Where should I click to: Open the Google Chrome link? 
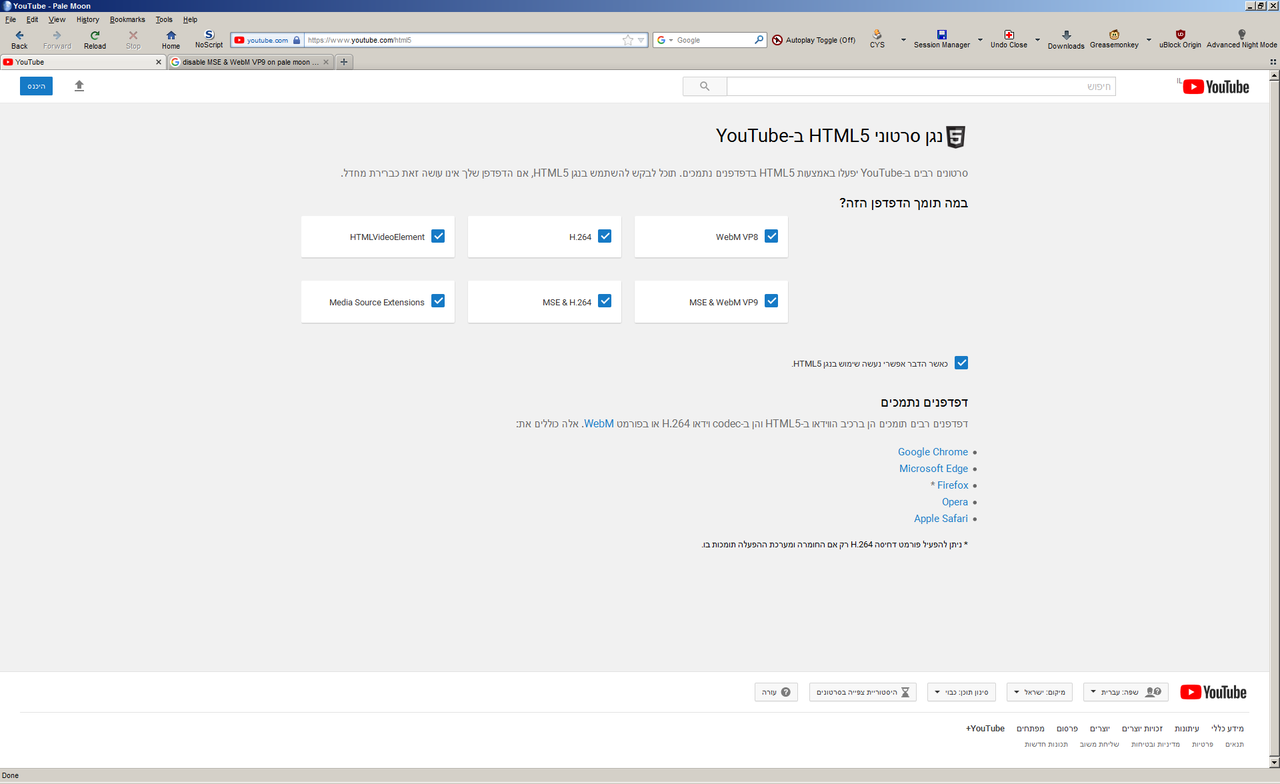click(933, 452)
